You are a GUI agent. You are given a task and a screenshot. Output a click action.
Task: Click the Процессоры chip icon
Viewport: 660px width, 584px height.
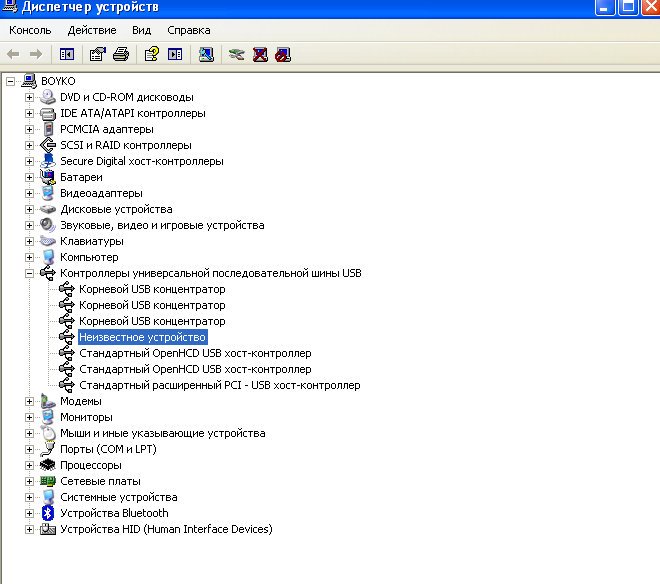point(48,465)
